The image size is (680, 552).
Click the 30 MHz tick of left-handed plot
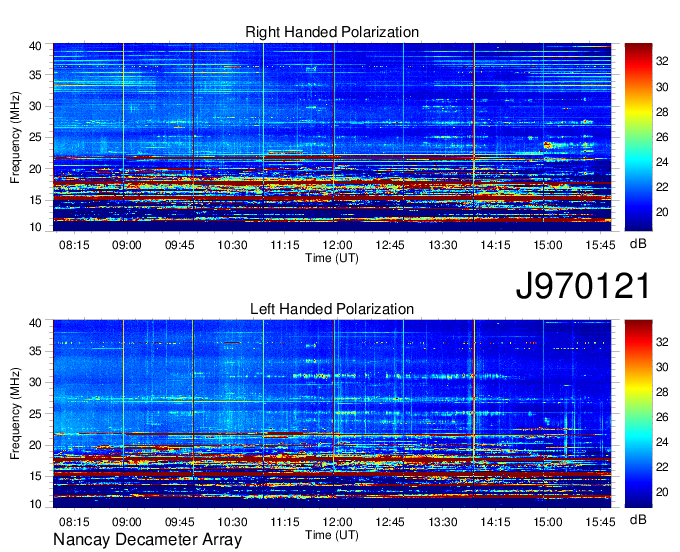click(x=36, y=383)
